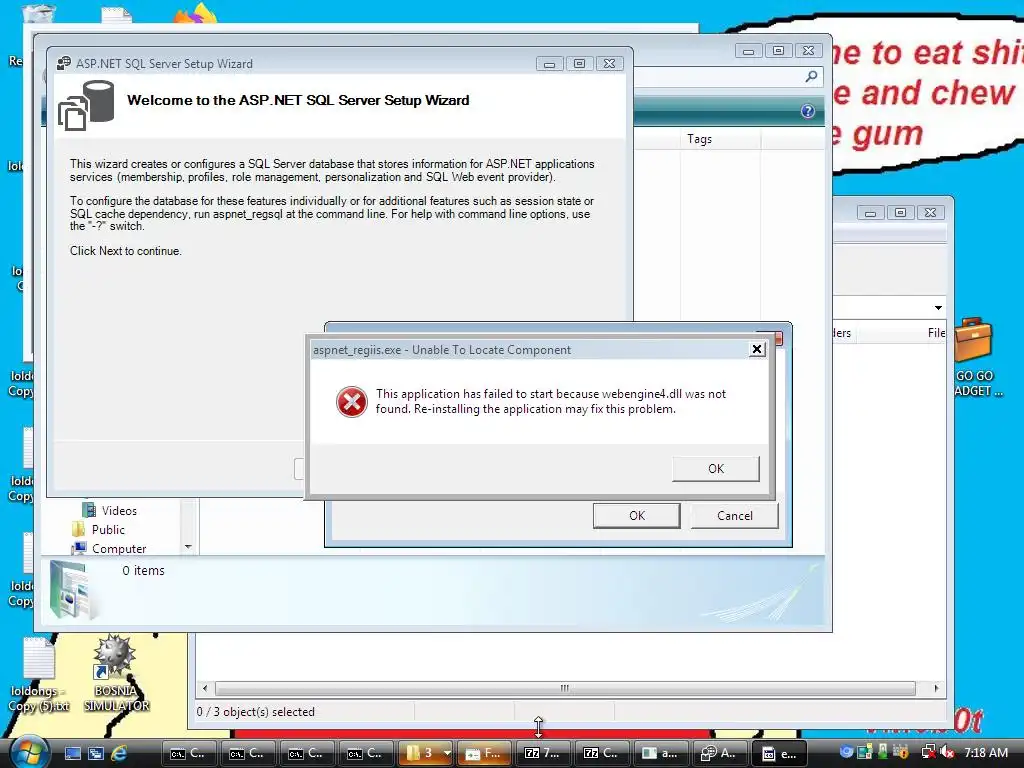
Task: Click the Show Desktop quick launch icon
Action: point(72,754)
